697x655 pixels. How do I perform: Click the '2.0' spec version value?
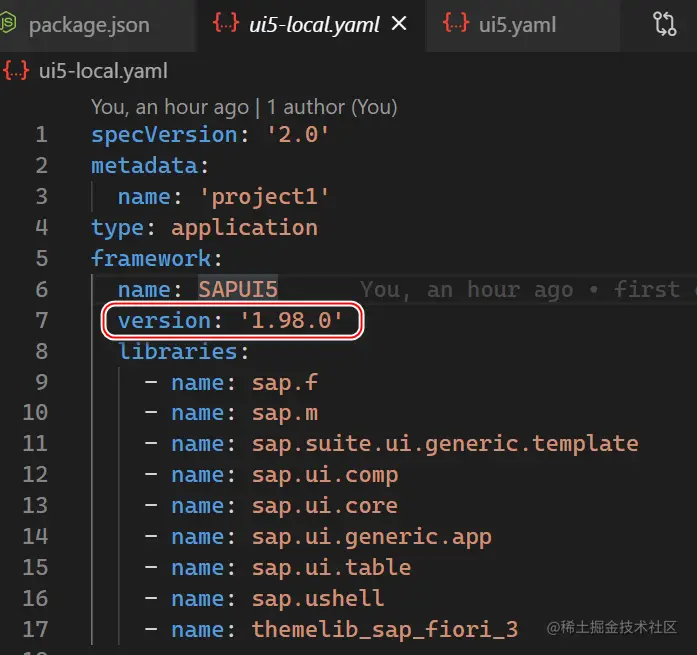pyautogui.click(x=297, y=135)
